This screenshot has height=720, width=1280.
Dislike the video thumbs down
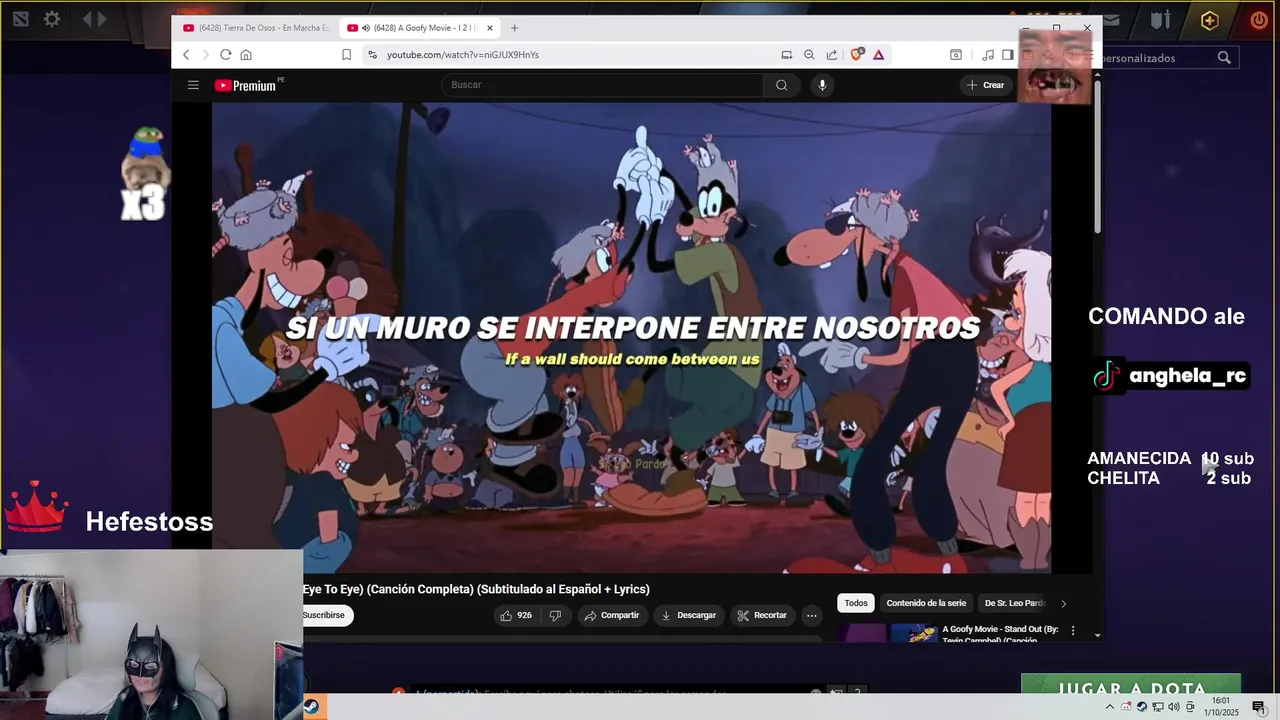(x=555, y=615)
